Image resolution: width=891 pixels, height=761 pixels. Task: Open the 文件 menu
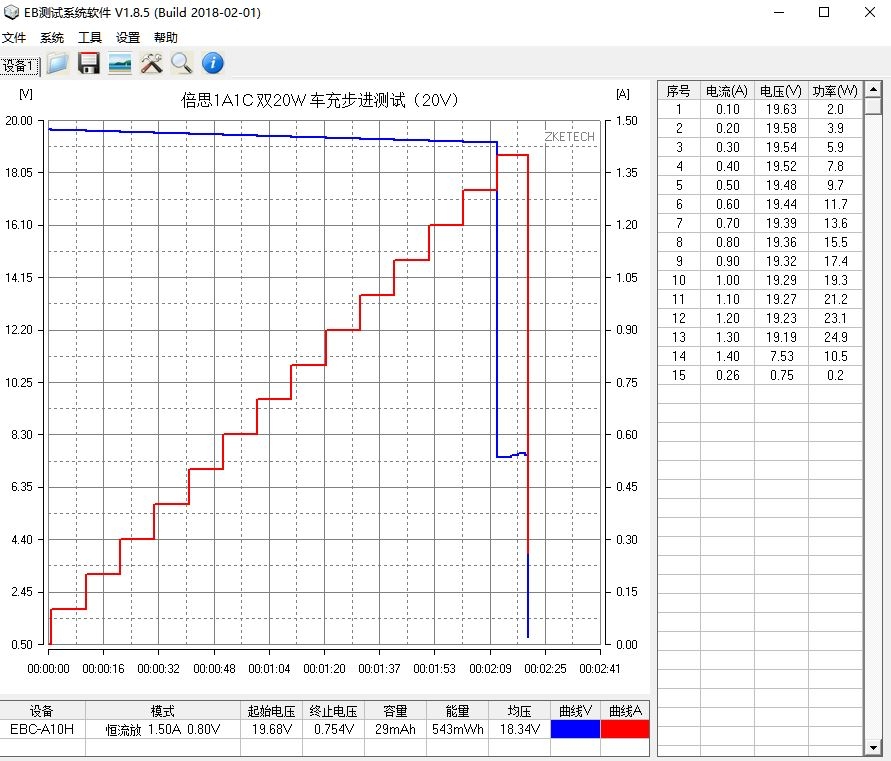click(x=14, y=37)
